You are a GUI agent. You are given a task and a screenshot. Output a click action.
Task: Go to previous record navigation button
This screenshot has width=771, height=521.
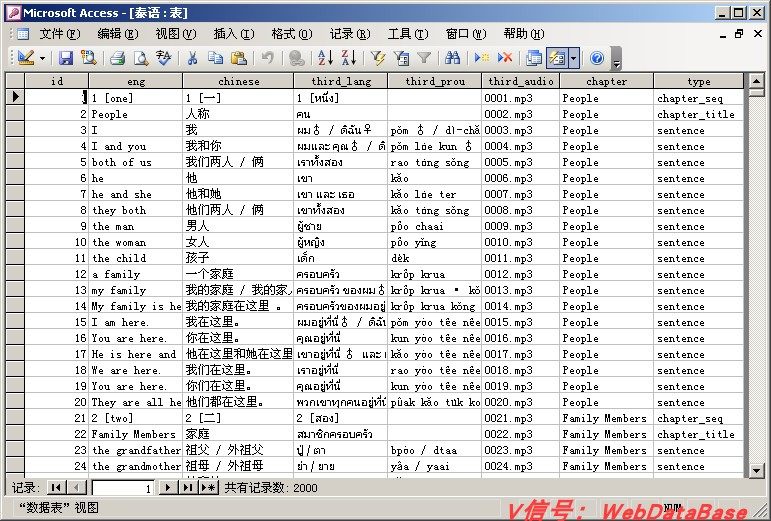[x=76, y=488]
